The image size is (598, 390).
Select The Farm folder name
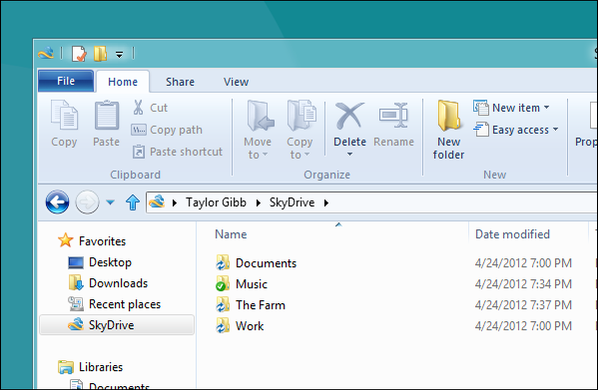click(260, 305)
